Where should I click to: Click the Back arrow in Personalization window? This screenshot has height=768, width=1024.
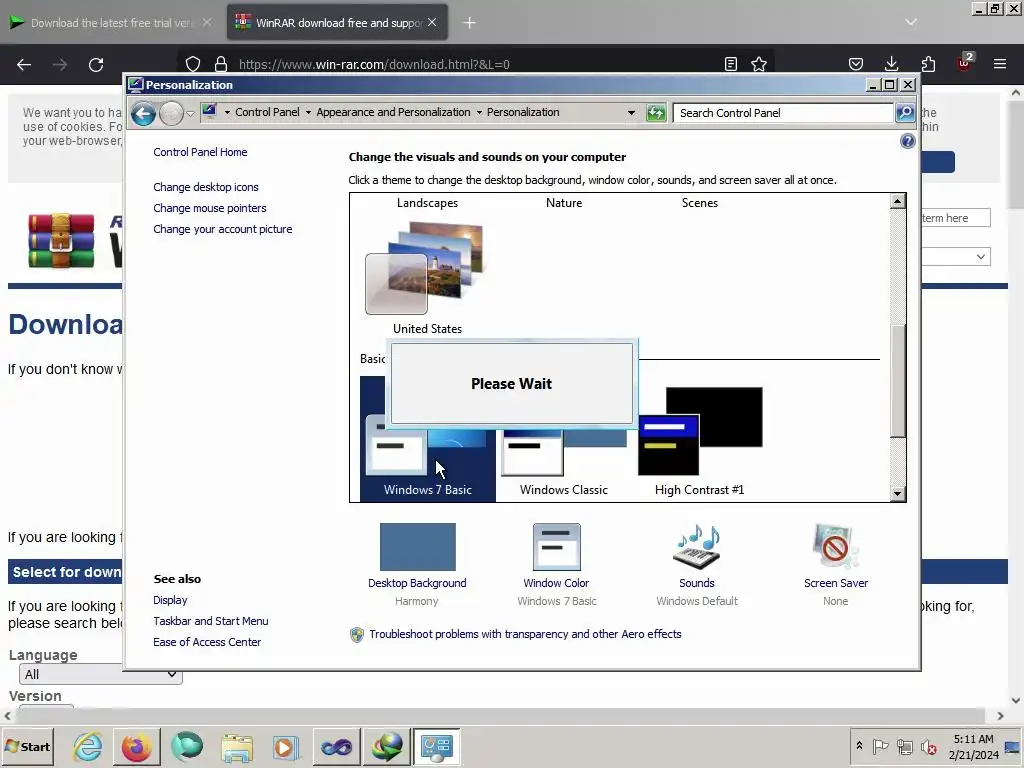pos(143,114)
